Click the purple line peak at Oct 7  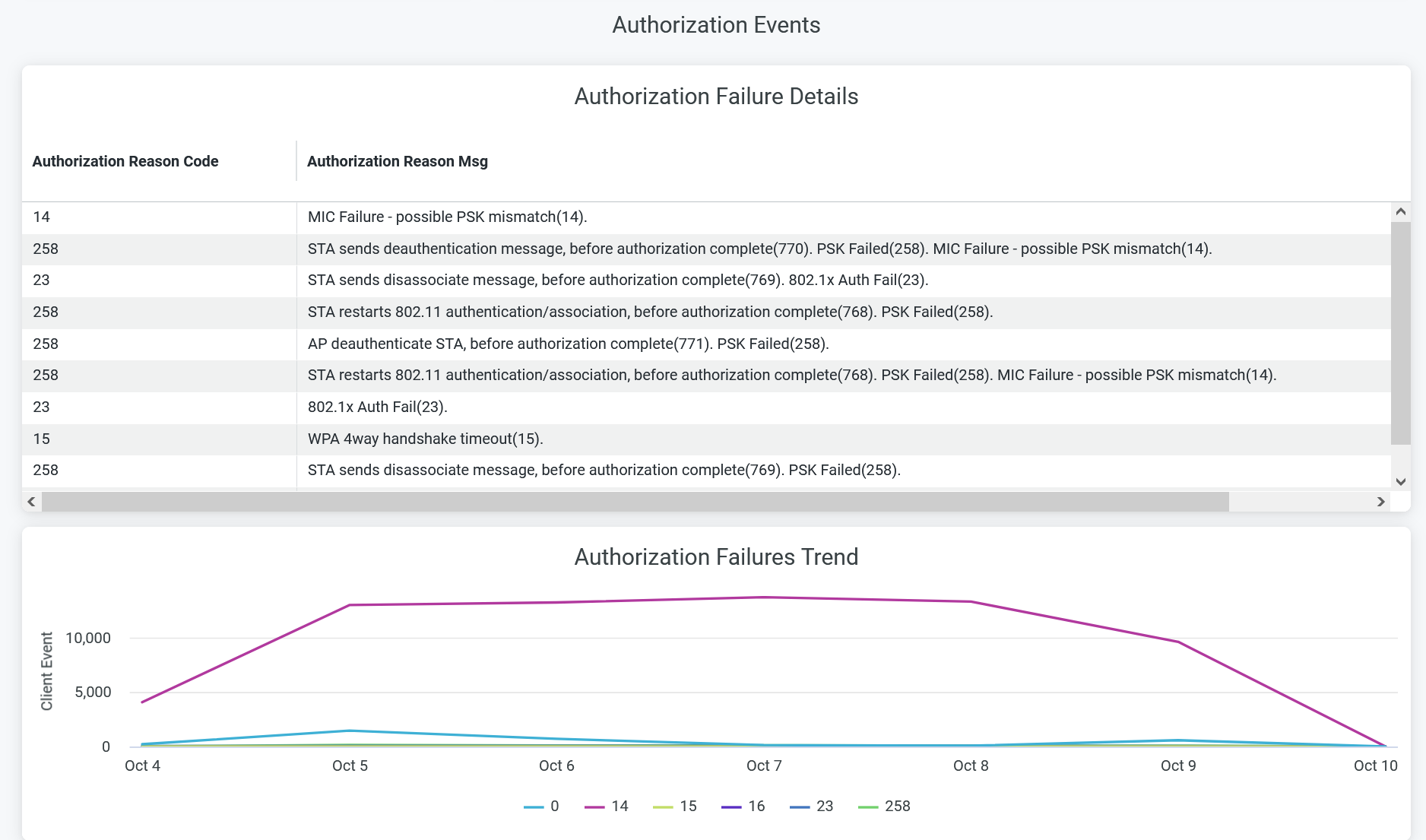pos(764,598)
